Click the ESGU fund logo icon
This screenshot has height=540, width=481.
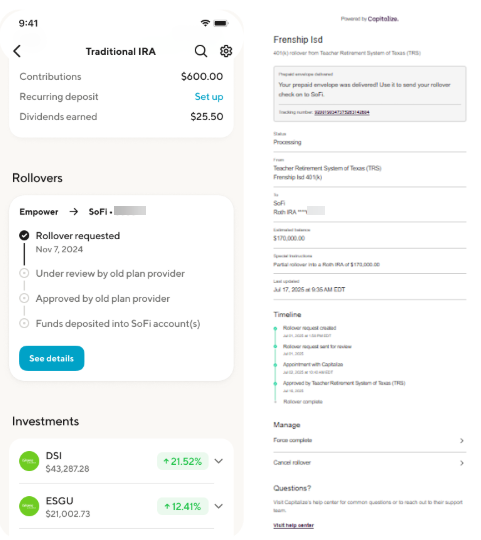tap(29, 506)
